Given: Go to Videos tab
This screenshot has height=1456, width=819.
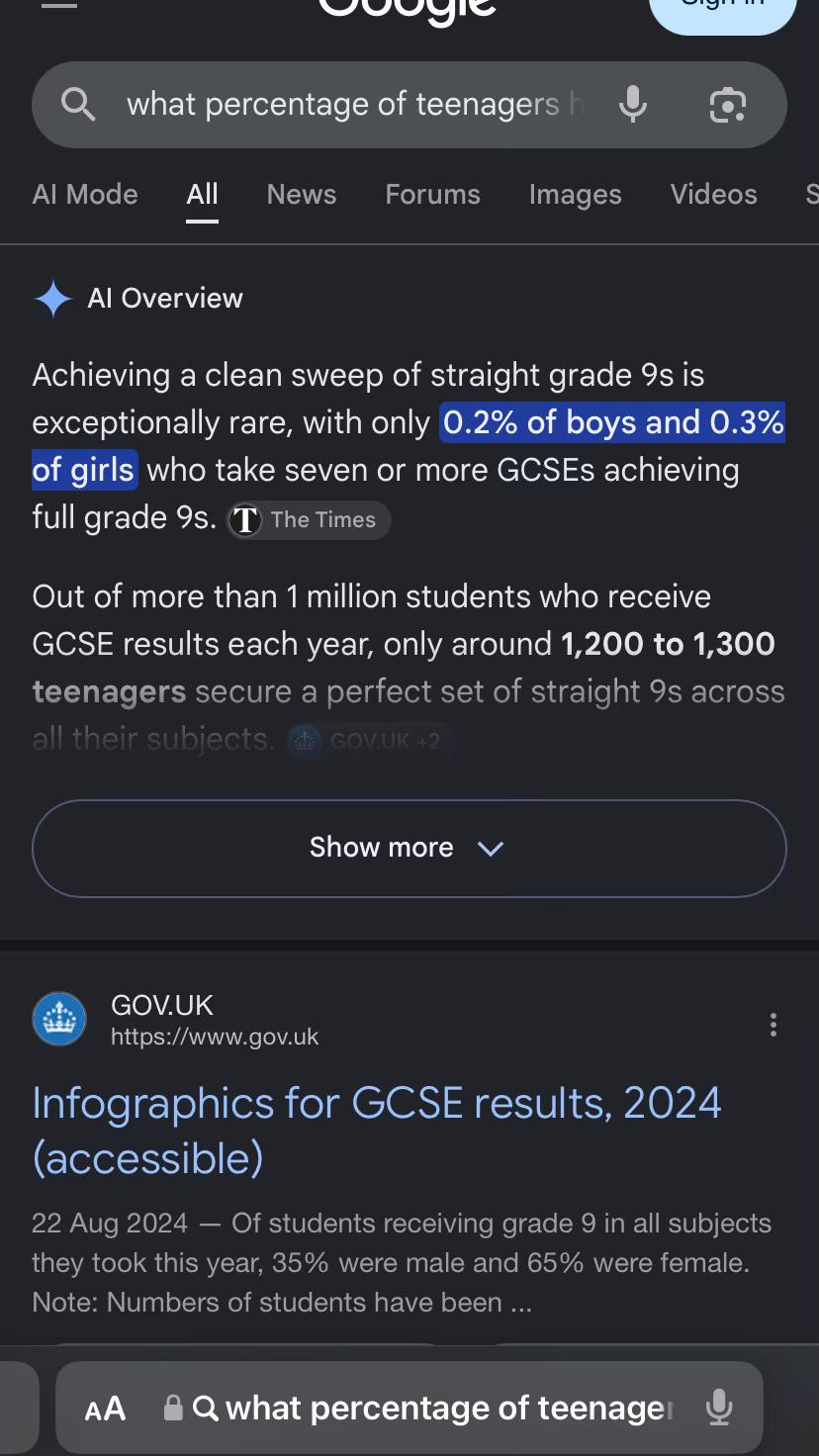Looking at the screenshot, I should [713, 194].
